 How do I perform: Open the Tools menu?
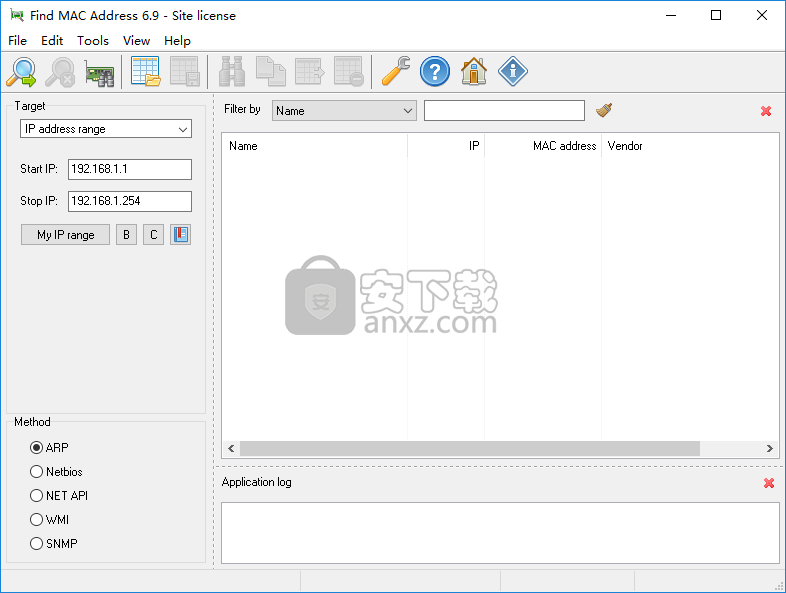[93, 41]
